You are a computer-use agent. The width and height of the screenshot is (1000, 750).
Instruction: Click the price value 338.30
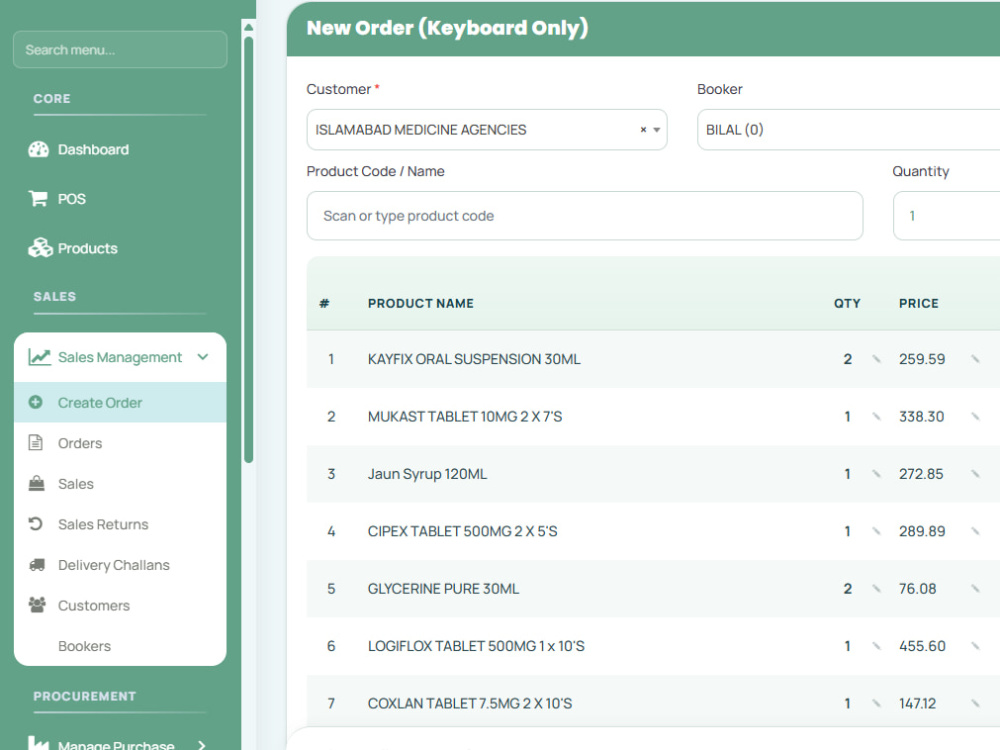[922, 416]
